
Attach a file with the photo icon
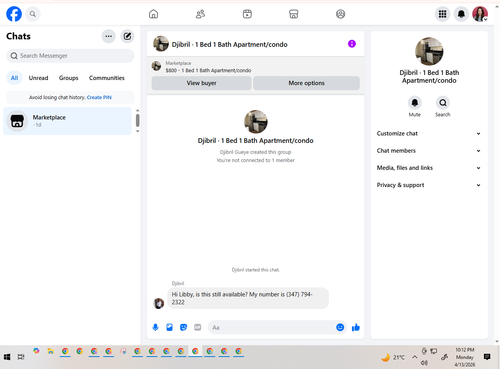pyautogui.click(x=169, y=327)
